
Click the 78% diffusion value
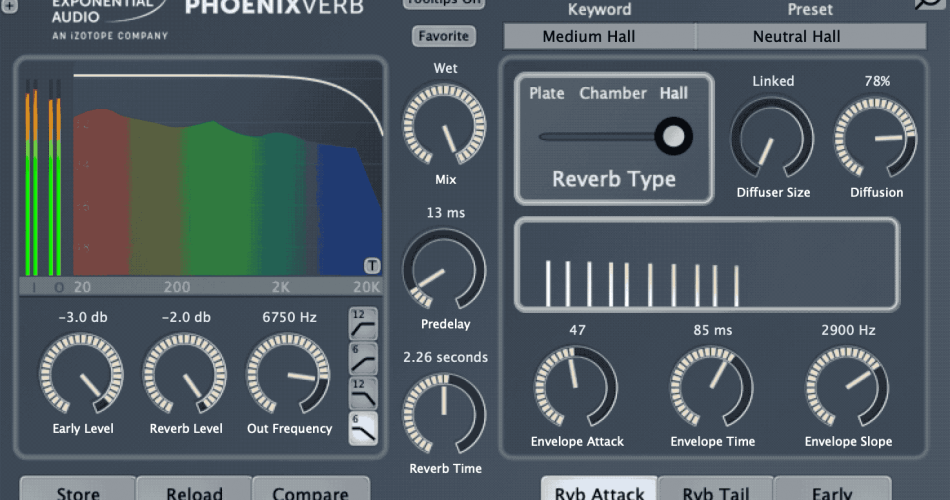877,81
